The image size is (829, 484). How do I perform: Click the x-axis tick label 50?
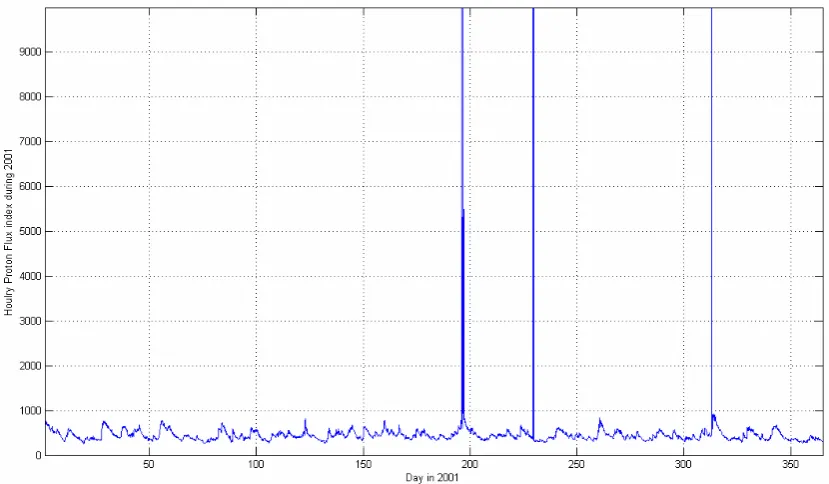[149, 464]
